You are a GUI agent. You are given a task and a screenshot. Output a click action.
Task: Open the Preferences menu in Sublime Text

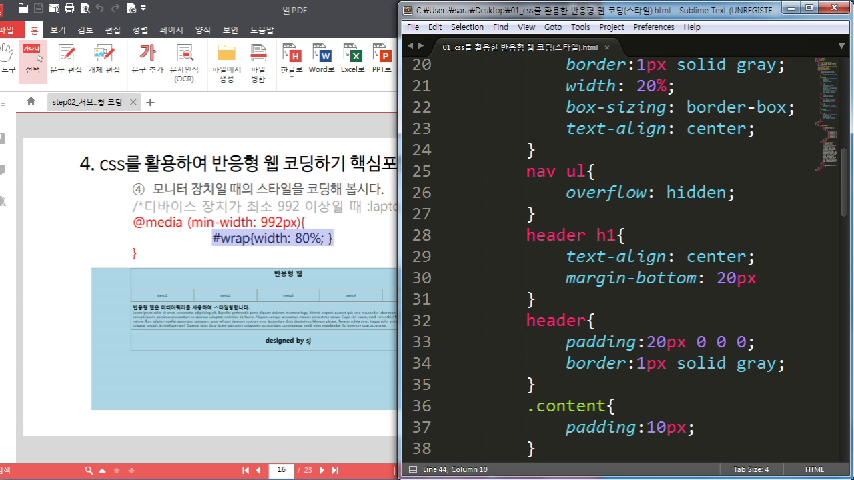click(653, 27)
